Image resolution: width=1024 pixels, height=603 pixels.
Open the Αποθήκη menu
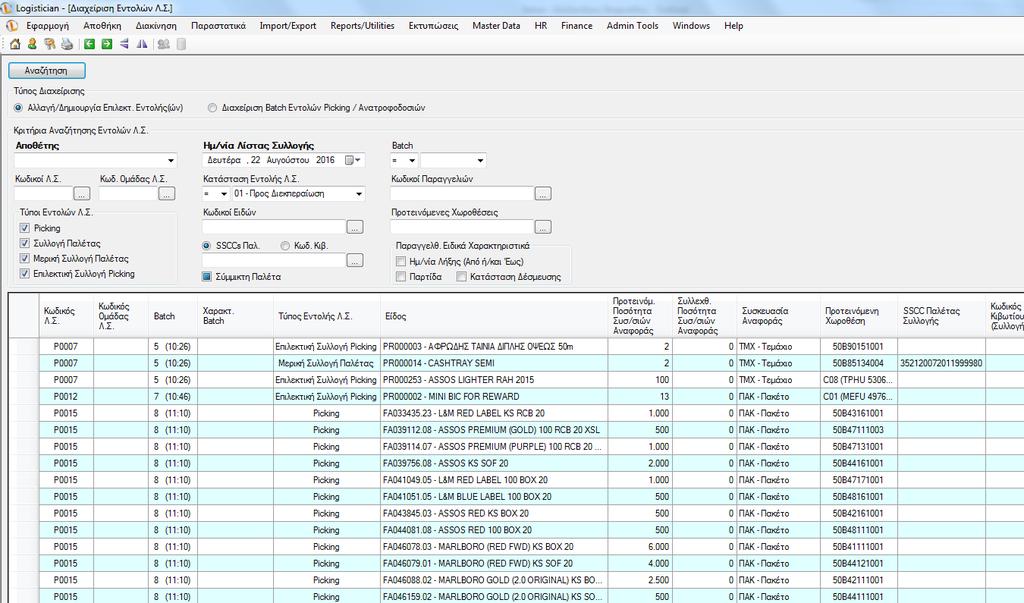[103, 26]
